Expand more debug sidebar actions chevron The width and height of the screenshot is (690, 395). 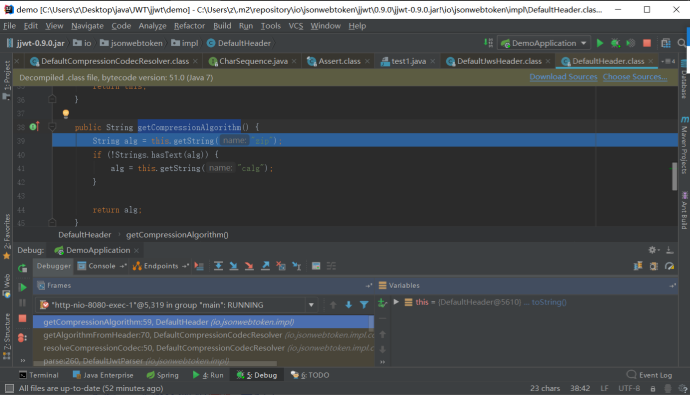pos(22,360)
